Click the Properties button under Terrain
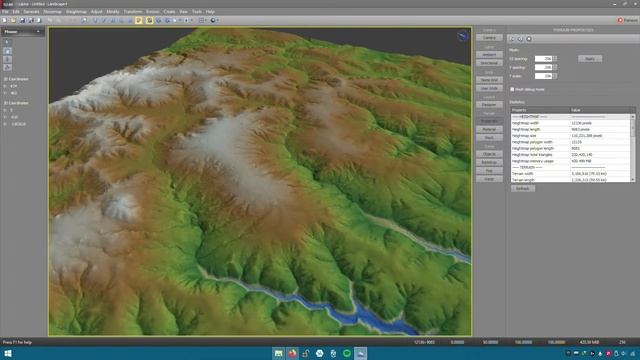Viewport: 640px width, 360px height. tap(489, 121)
